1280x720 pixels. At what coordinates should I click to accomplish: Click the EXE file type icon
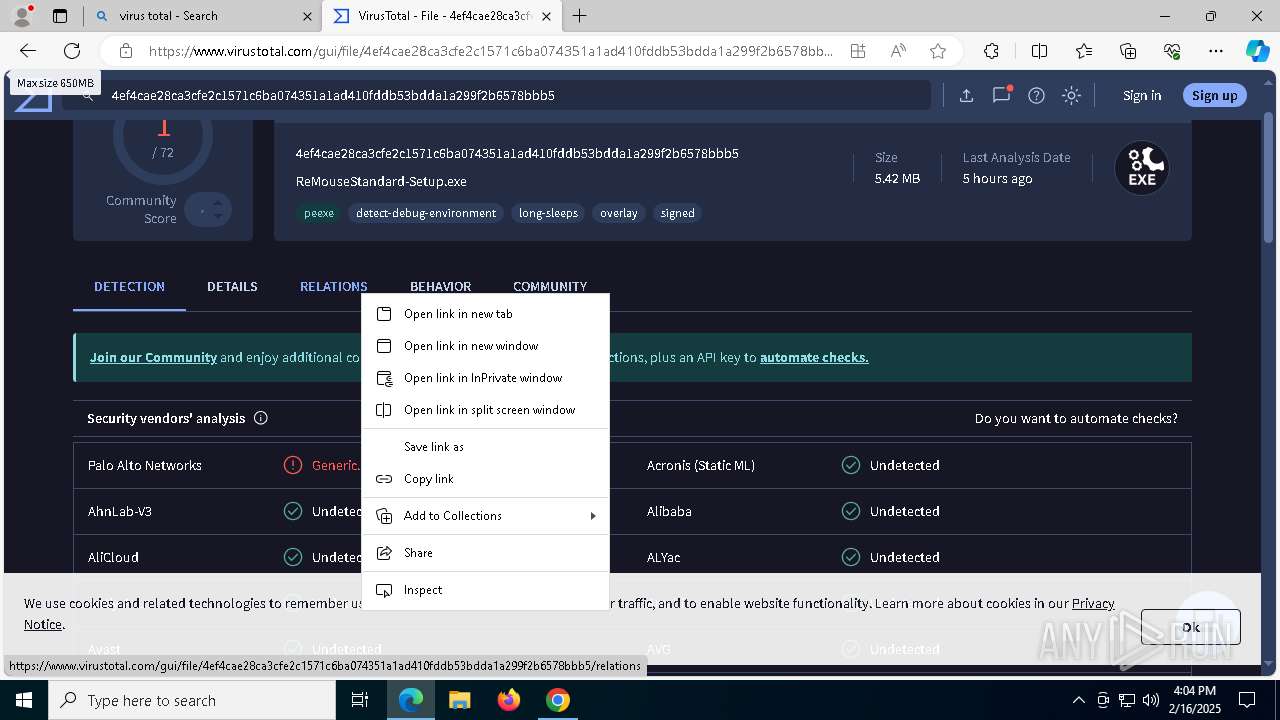coord(1142,168)
